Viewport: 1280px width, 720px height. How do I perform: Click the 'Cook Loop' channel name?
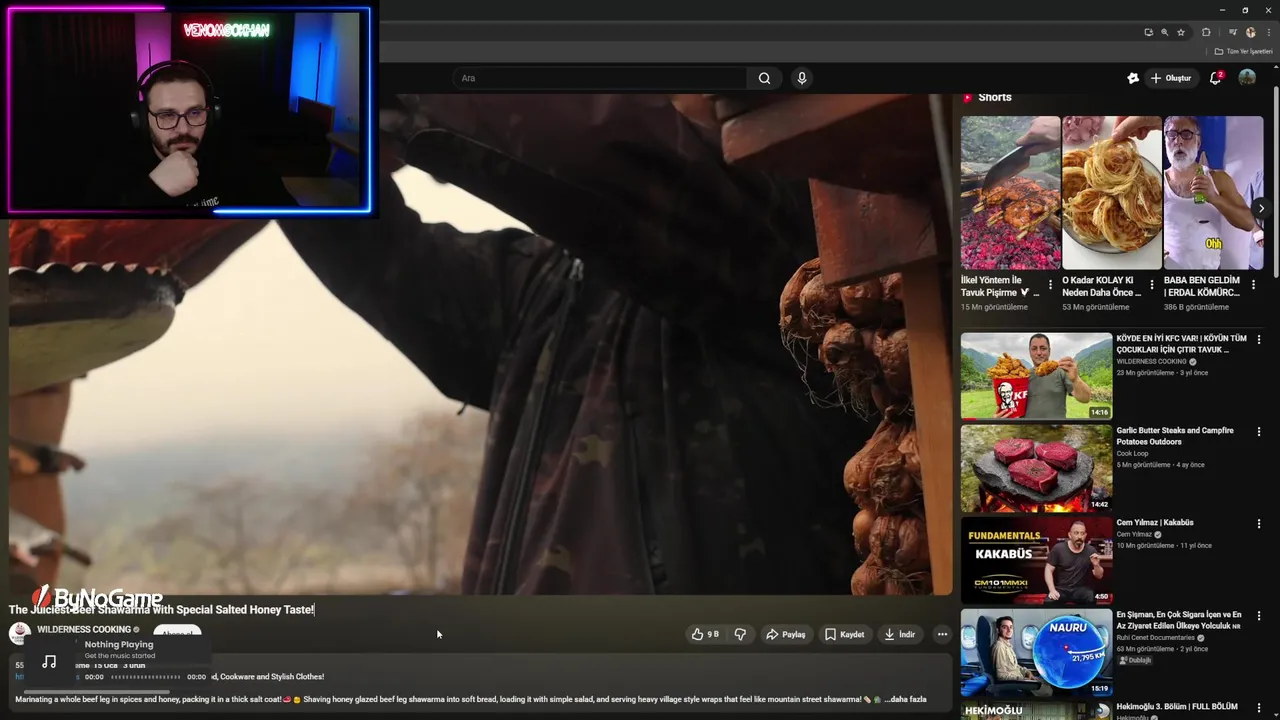coord(1133,454)
